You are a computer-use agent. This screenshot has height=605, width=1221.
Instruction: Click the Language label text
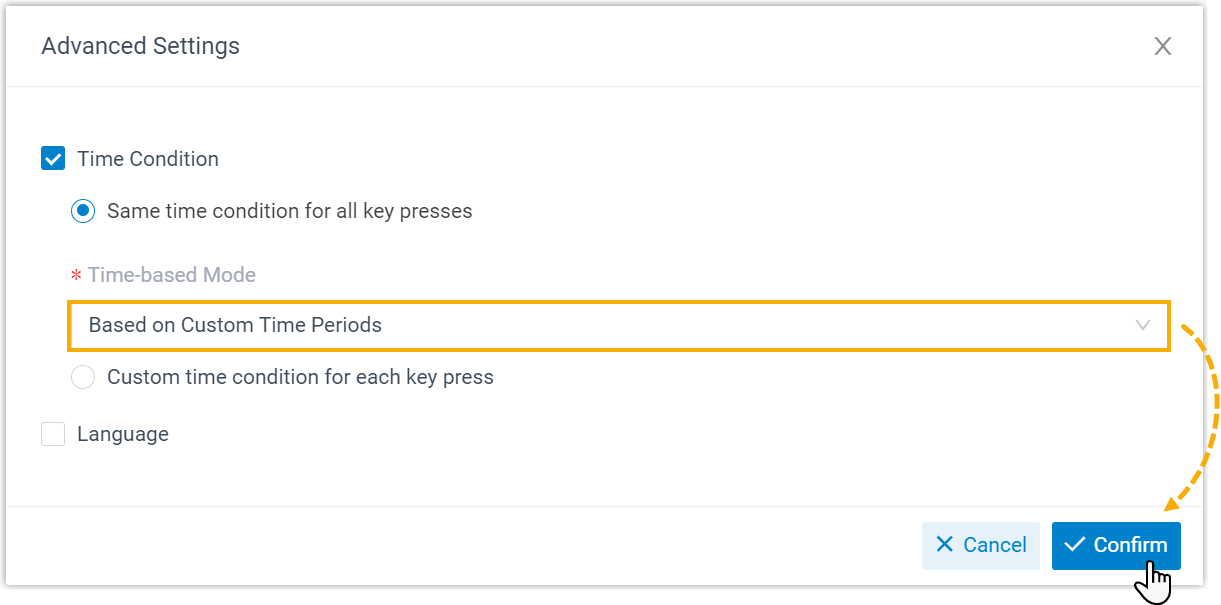pos(122,433)
